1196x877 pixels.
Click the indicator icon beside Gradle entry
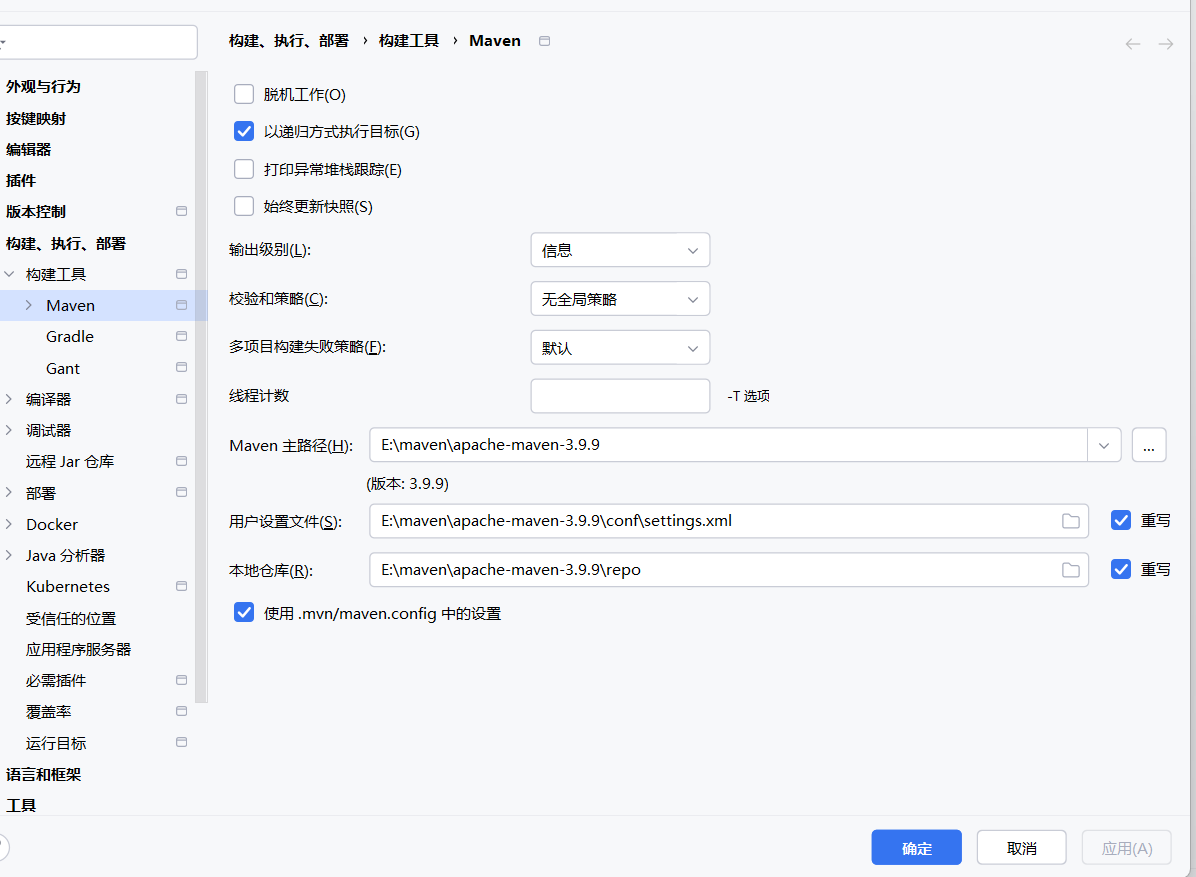coord(181,336)
